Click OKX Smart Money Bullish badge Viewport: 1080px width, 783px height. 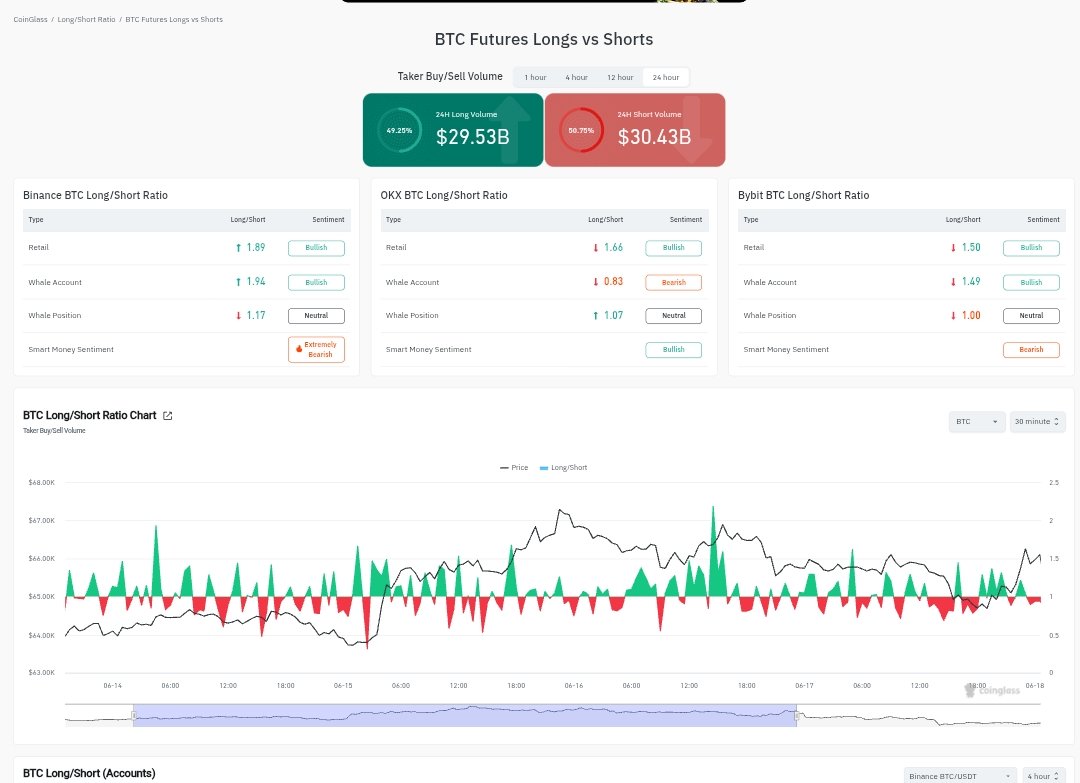click(x=674, y=350)
